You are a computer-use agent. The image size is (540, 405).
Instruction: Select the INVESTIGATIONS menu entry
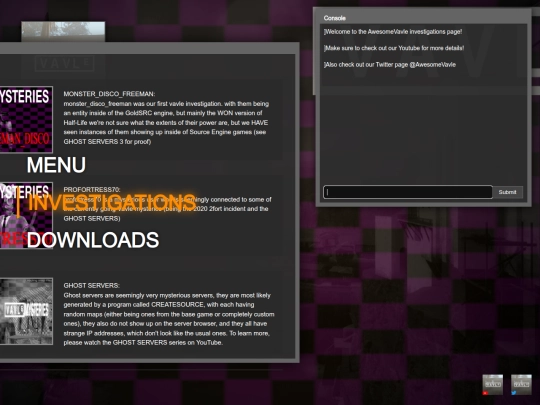(x=112, y=202)
